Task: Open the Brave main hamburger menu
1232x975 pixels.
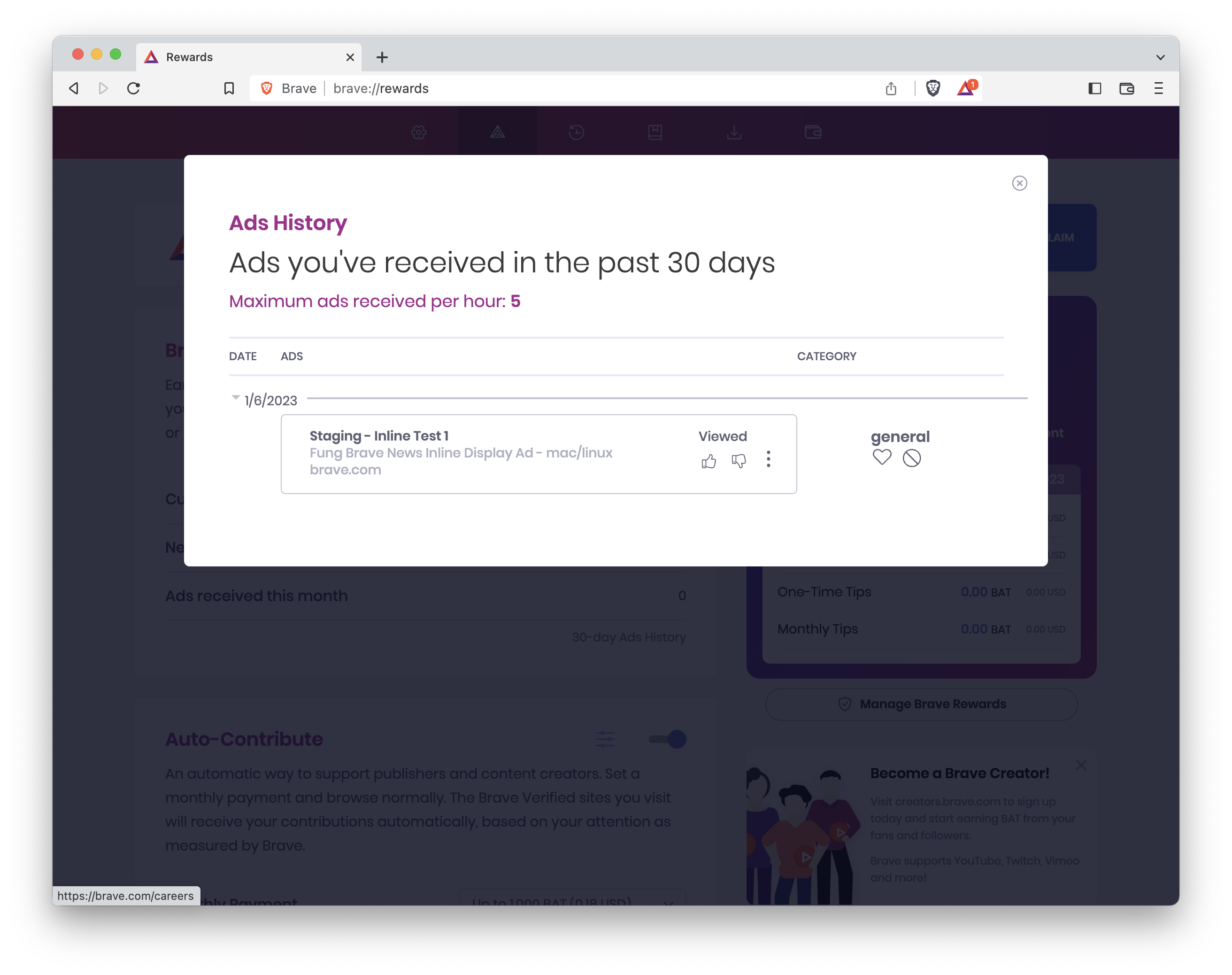Action: tap(1158, 88)
